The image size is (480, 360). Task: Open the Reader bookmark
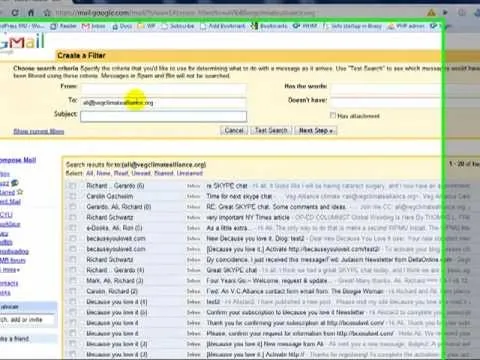[x=64, y=26]
